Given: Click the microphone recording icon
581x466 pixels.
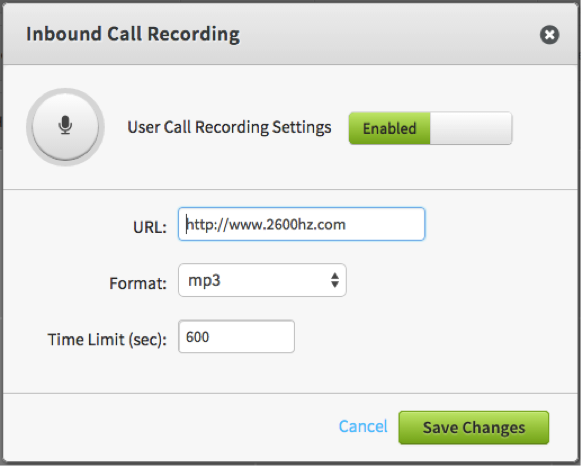Looking at the screenshot, I should 65,125.
